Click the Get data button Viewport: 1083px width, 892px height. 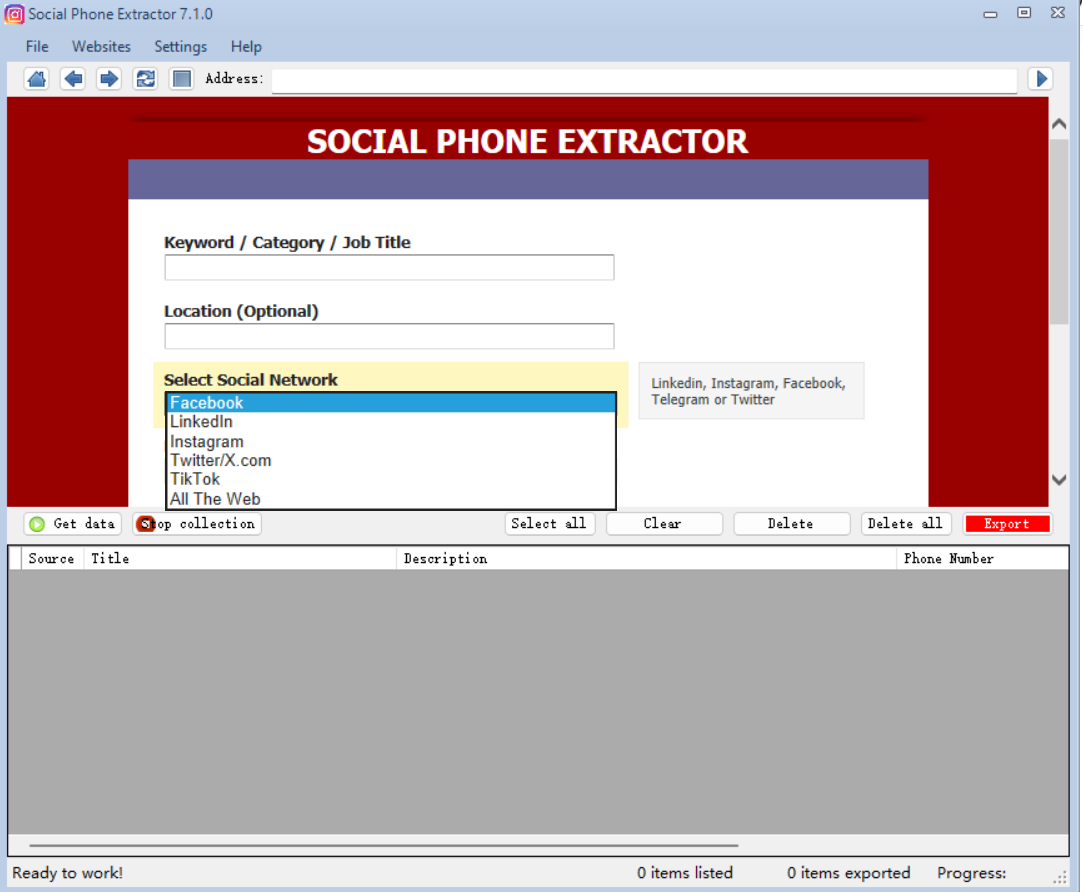point(73,524)
